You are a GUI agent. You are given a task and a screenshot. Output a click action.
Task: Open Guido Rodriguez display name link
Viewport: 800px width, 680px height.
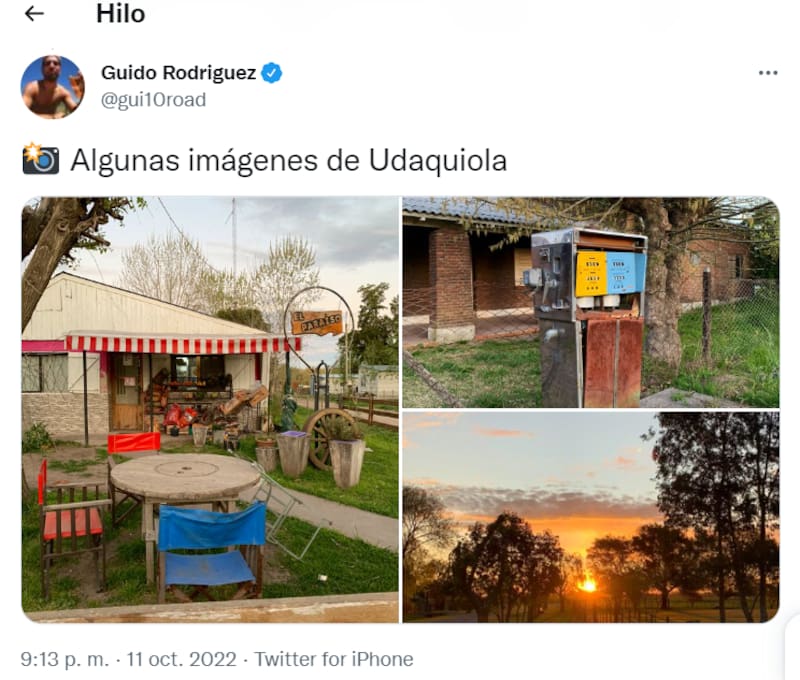coord(178,73)
